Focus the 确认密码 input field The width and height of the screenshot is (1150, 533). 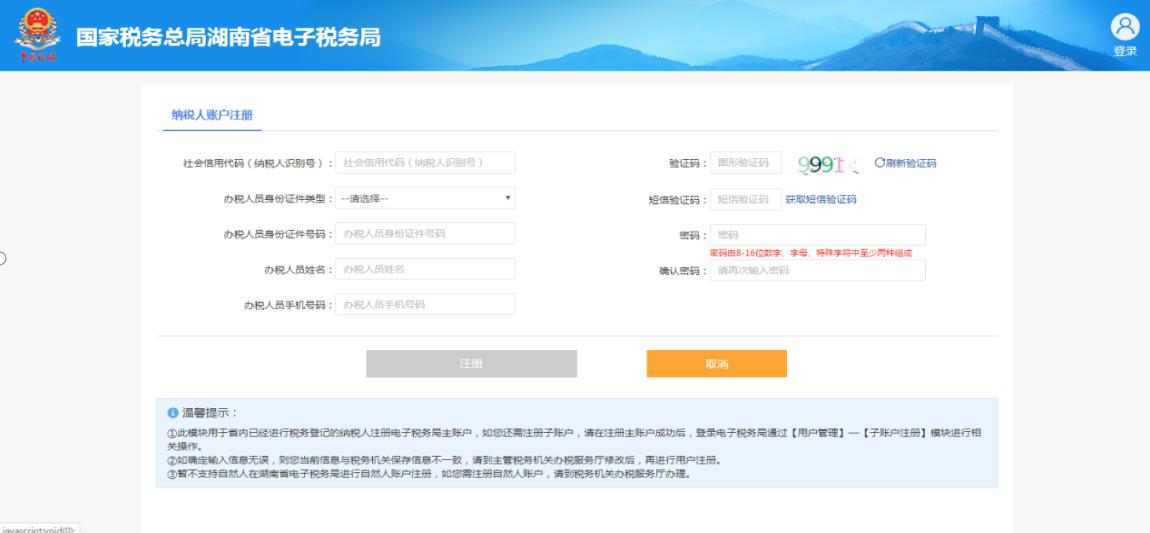click(x=818, y=271)
